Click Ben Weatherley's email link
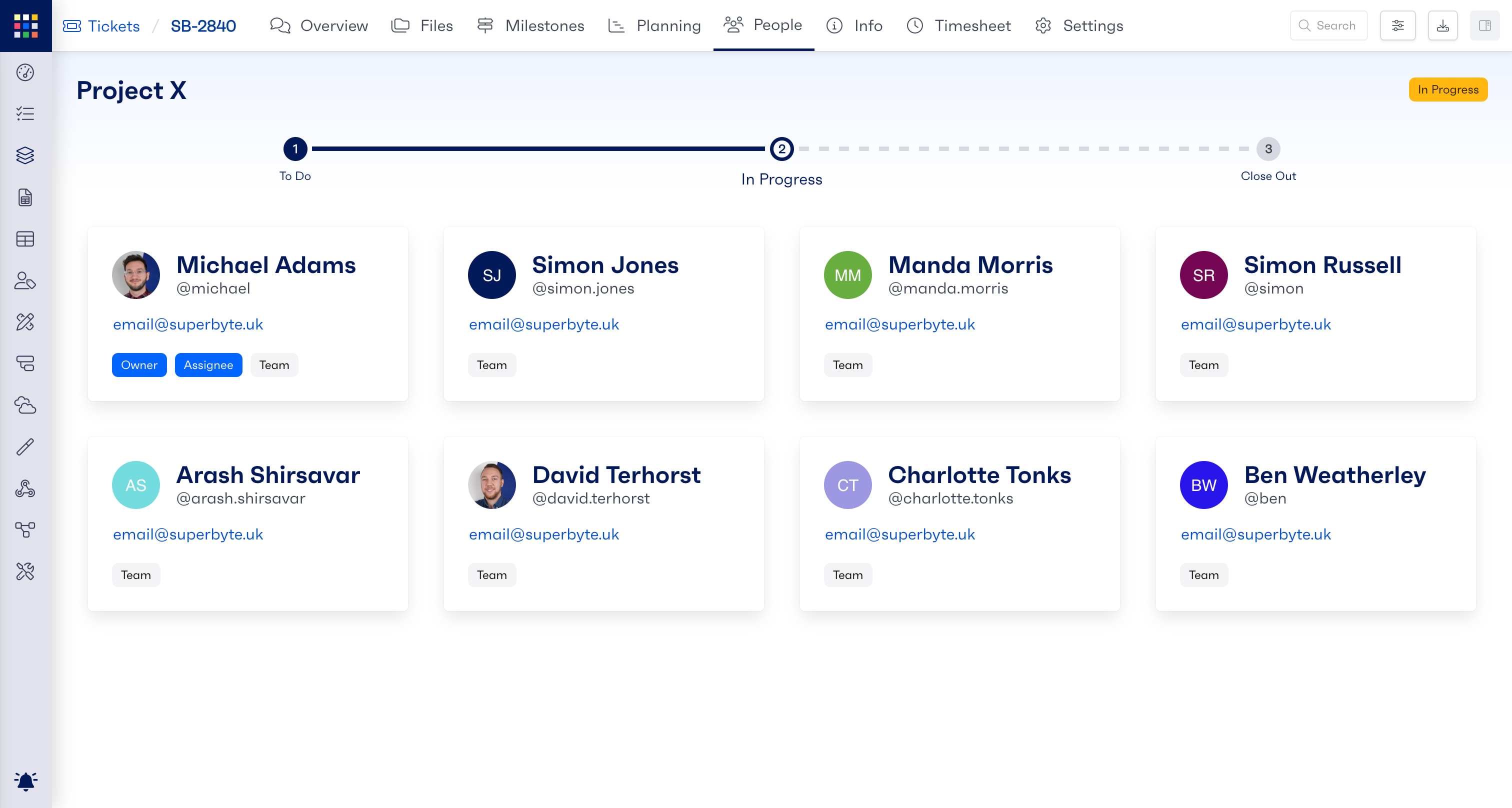Screen dimensions: 1512x808 point(1256,534)
